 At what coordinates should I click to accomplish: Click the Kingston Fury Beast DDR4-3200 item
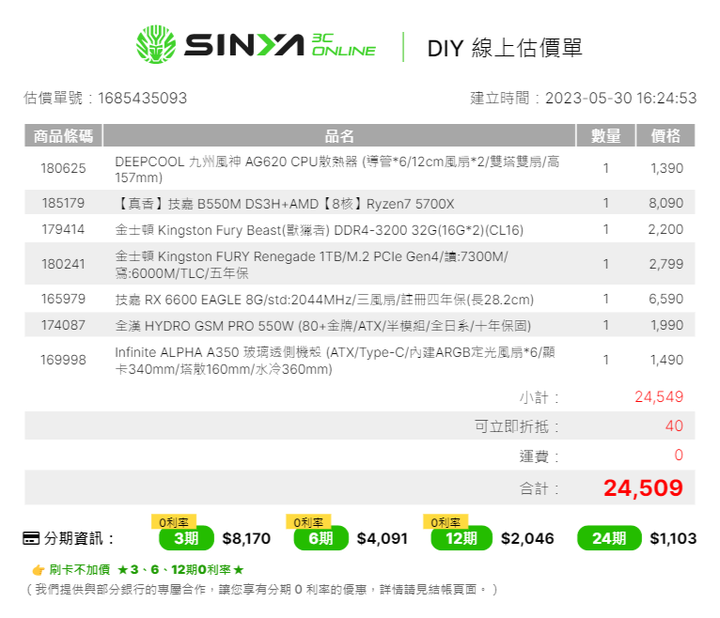point(319,230)
